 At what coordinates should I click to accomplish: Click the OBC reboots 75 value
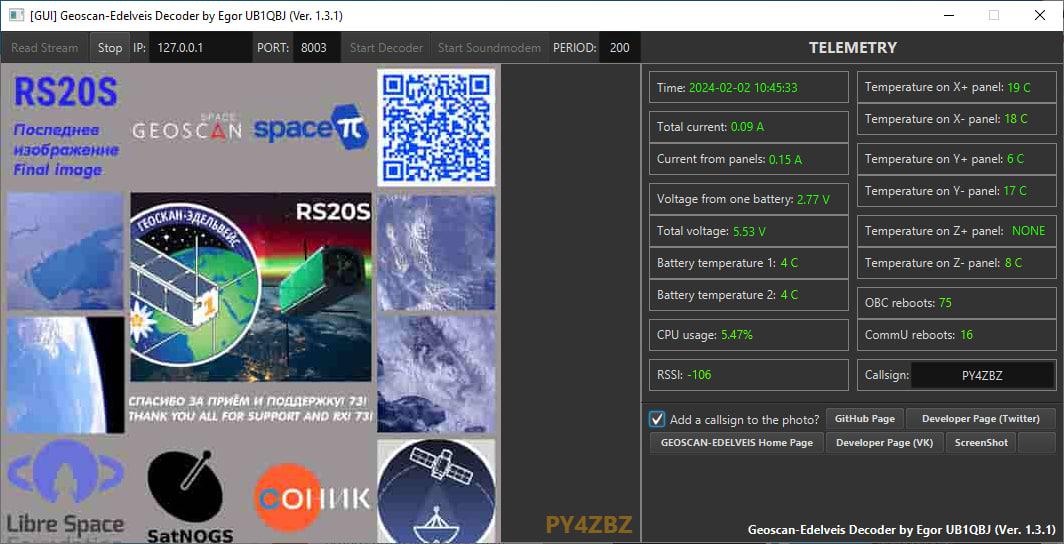click(x=945, y=303)
